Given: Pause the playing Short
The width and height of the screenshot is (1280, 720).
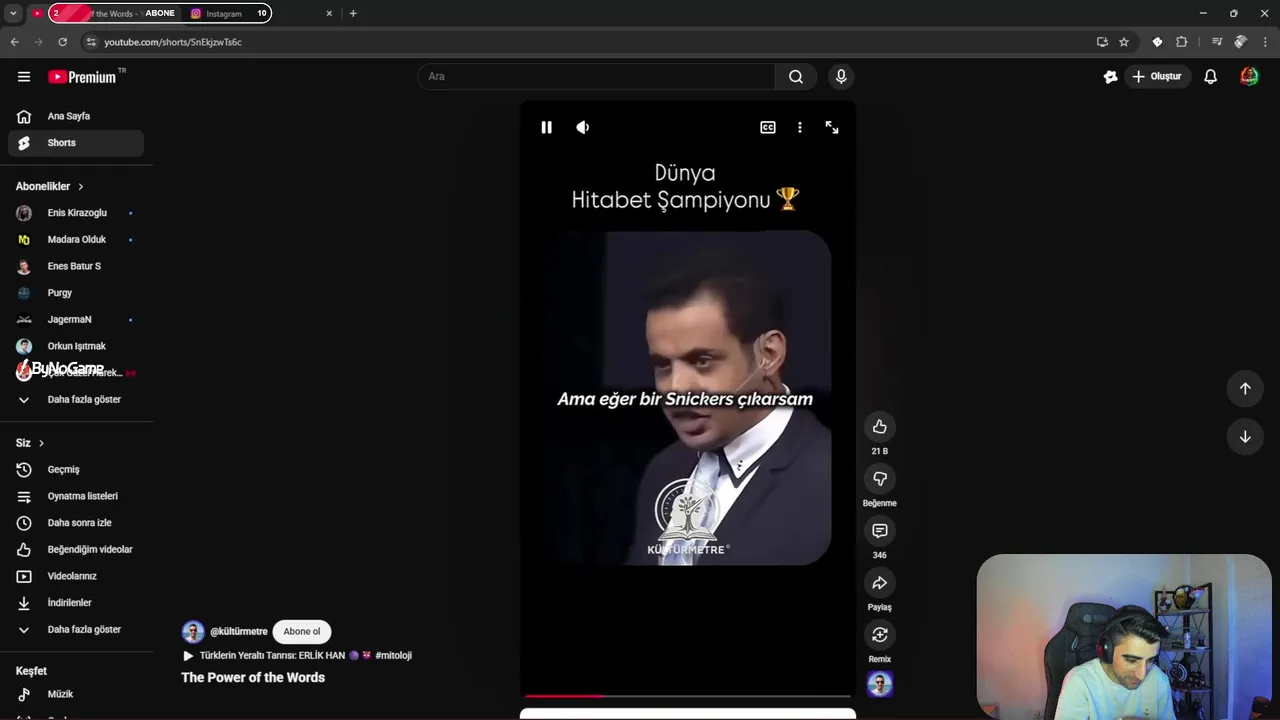Looking at the screenshot, I should click(x=546, y=127).
